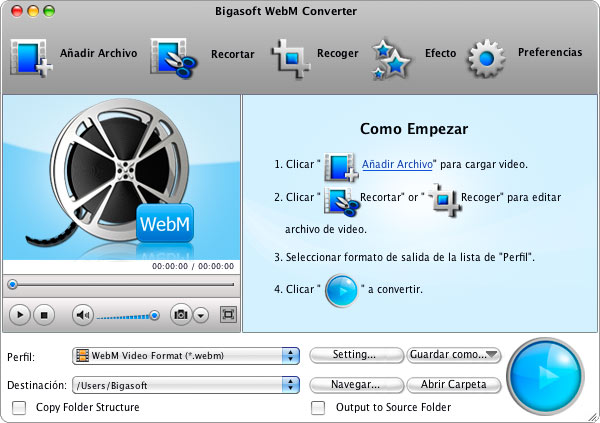This screenshot has height=423, width=600.
Task: Start conversion with the big blue button
Action: (545, 376)
